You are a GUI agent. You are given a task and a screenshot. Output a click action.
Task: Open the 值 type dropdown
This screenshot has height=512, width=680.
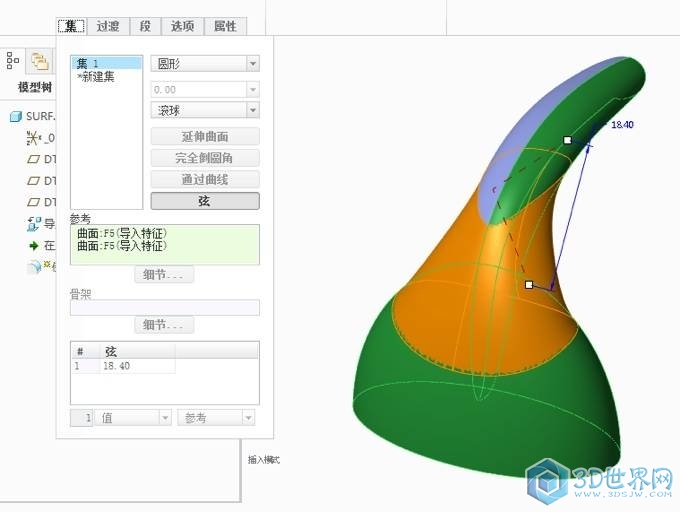coord(165,418)
